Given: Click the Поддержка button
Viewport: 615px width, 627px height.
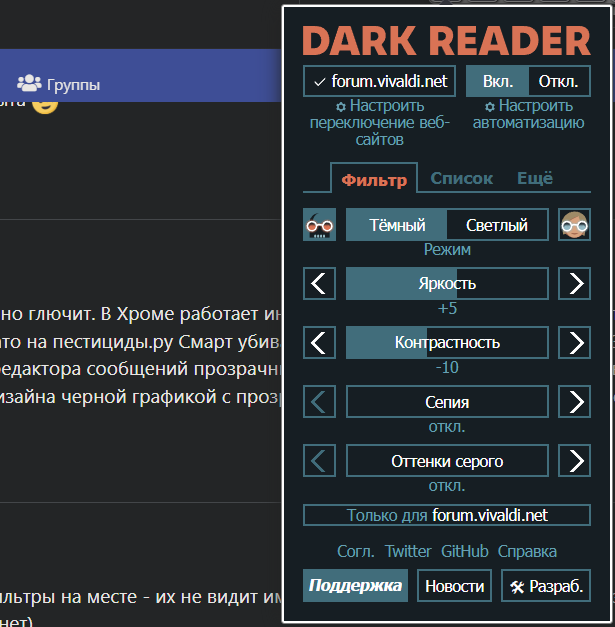Looking at the screenshot, I should (x=355, y=586).
